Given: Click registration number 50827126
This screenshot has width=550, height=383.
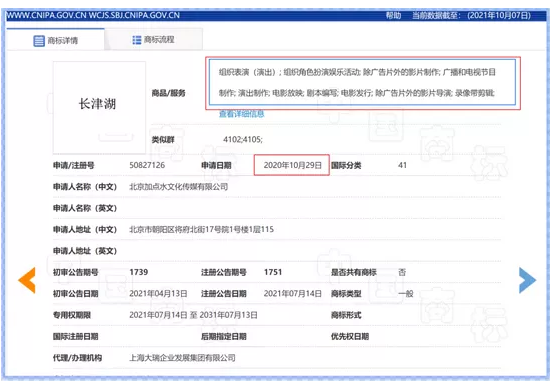Looking at the screenshot, I should point(147,165).
